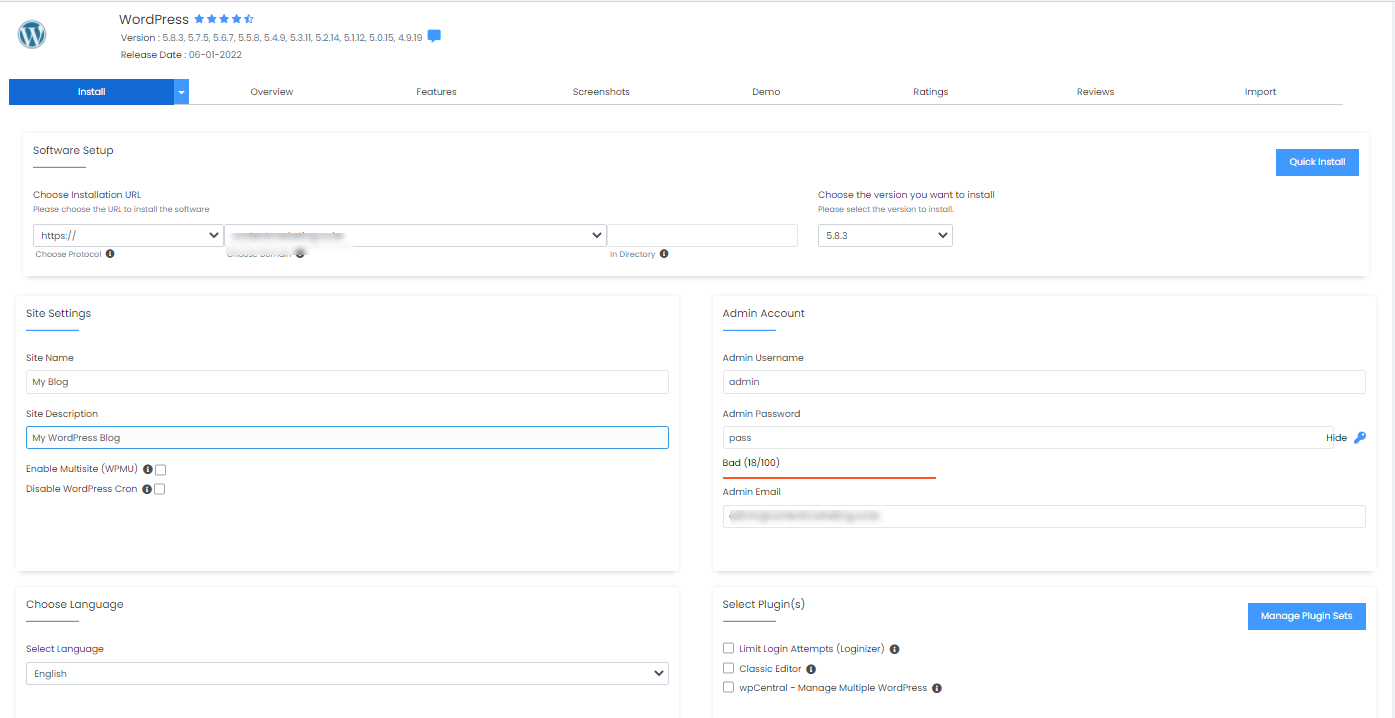Click the info icon beside Limit Login Attempts
1395x718 pixels.
(894, 649)
